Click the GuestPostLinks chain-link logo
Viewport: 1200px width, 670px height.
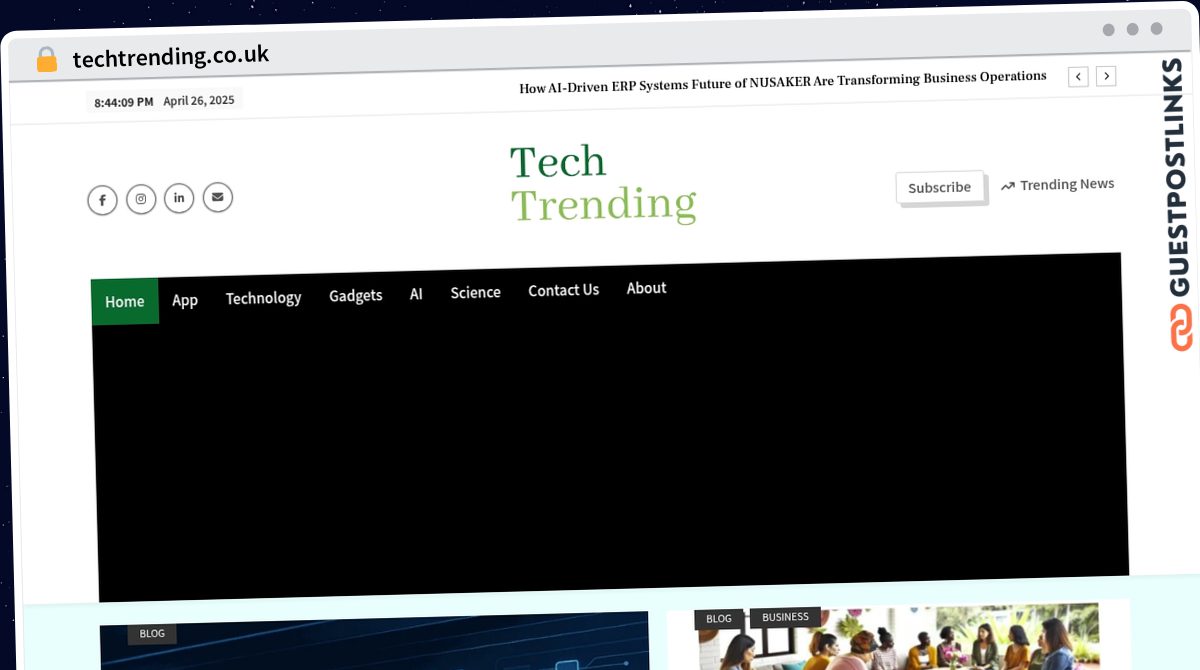point(1181,324)
